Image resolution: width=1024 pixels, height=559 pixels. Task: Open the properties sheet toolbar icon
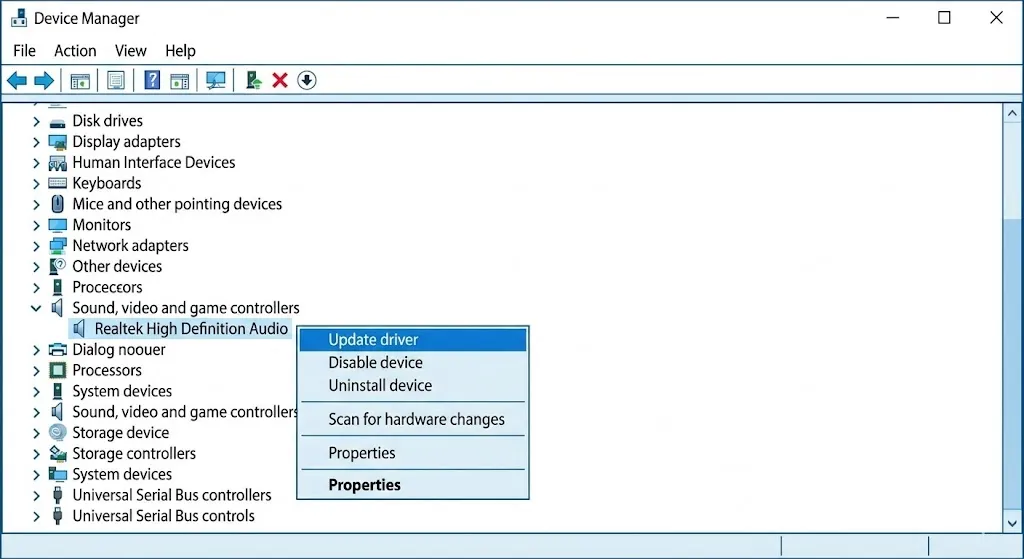(x=116, y=81)
